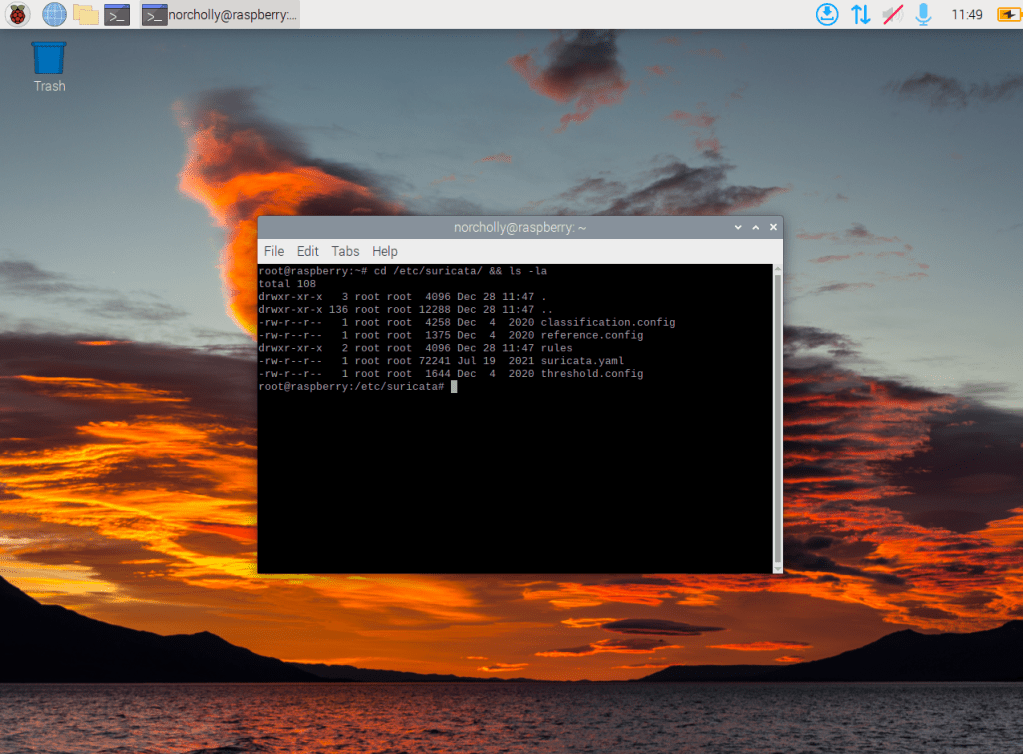
Task: Click the software updates download icon
Action: 826,14
